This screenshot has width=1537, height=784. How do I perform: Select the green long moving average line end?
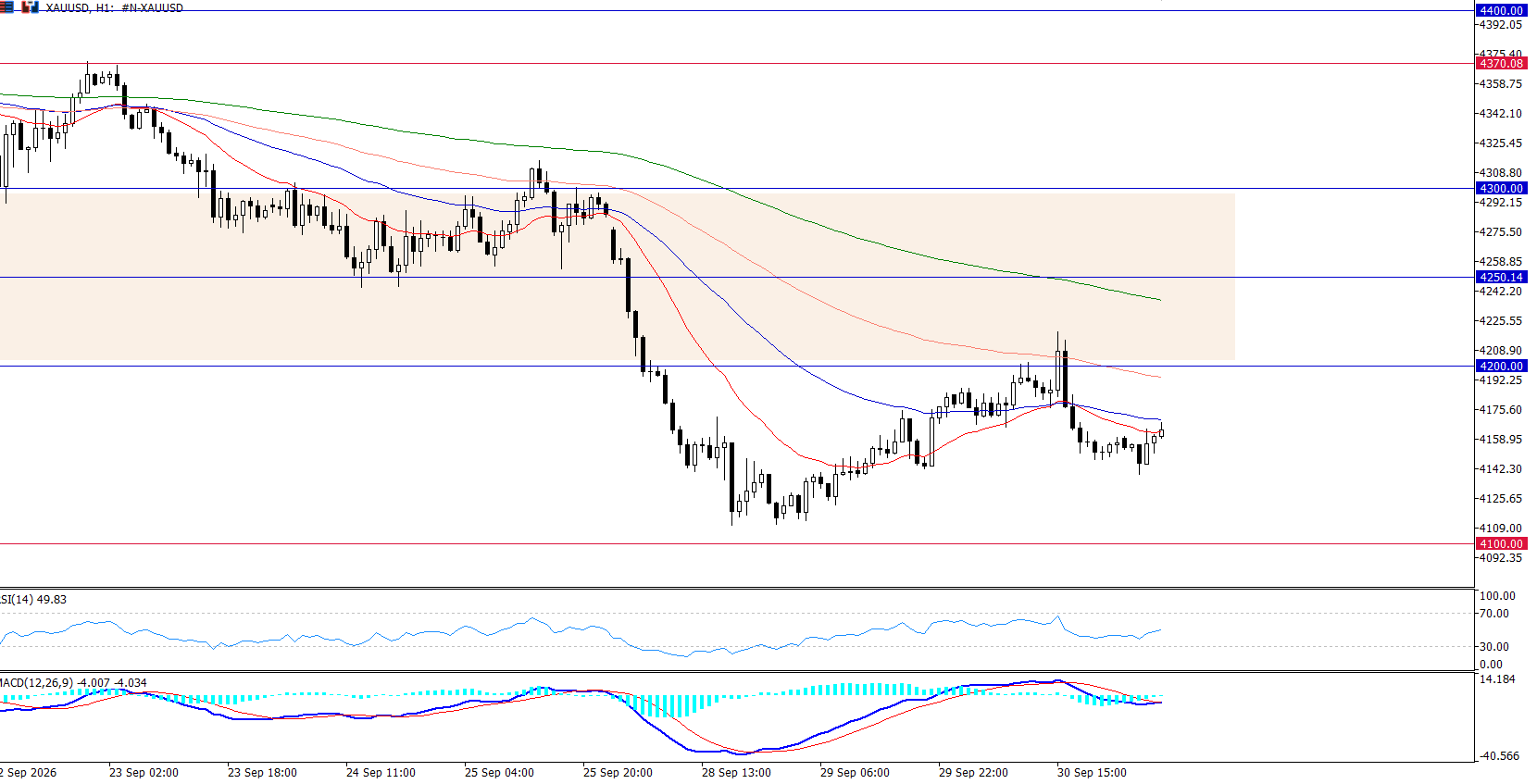tap(1159, 300)
